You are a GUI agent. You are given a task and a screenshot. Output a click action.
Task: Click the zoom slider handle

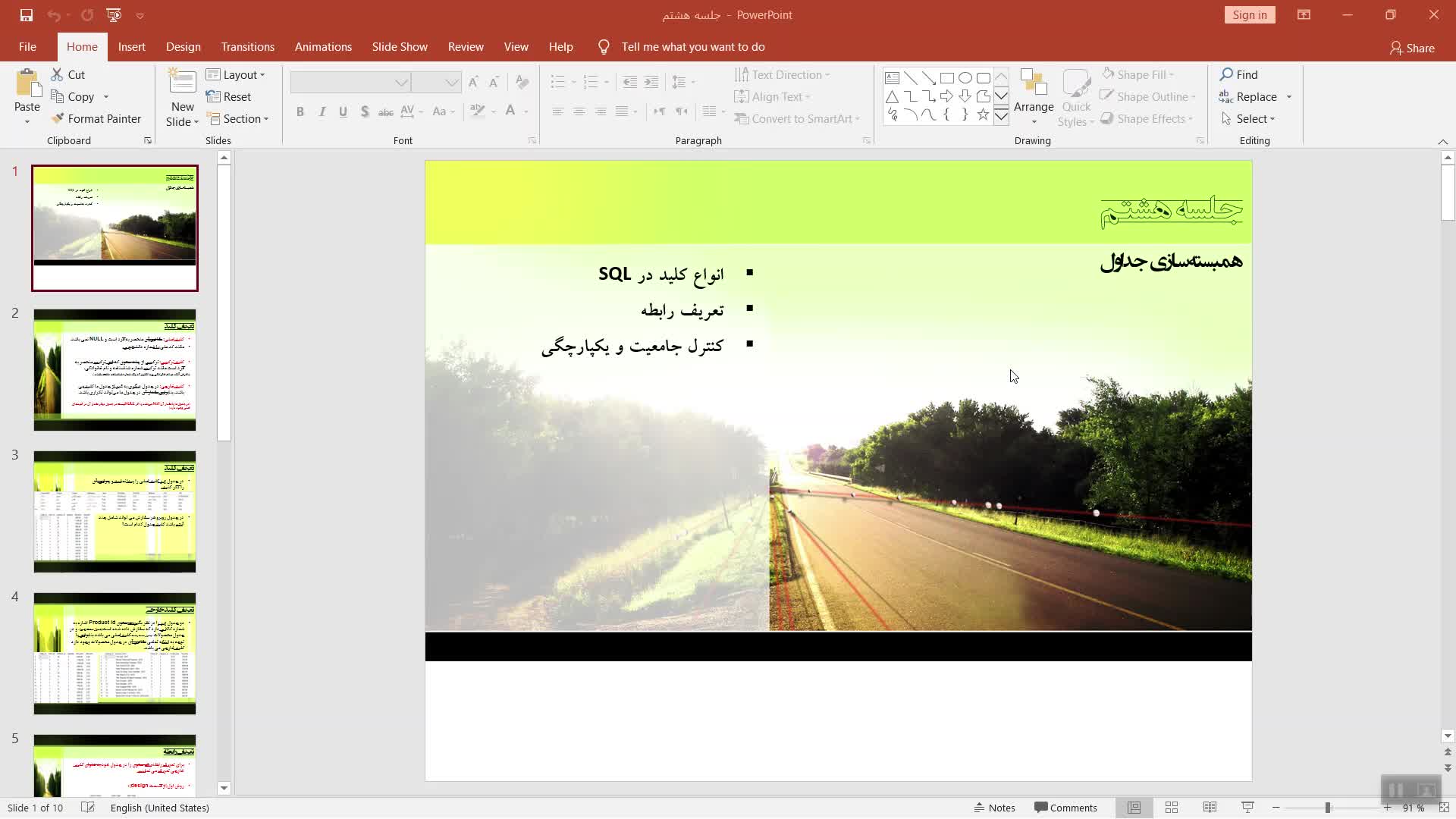[1327, 808]
